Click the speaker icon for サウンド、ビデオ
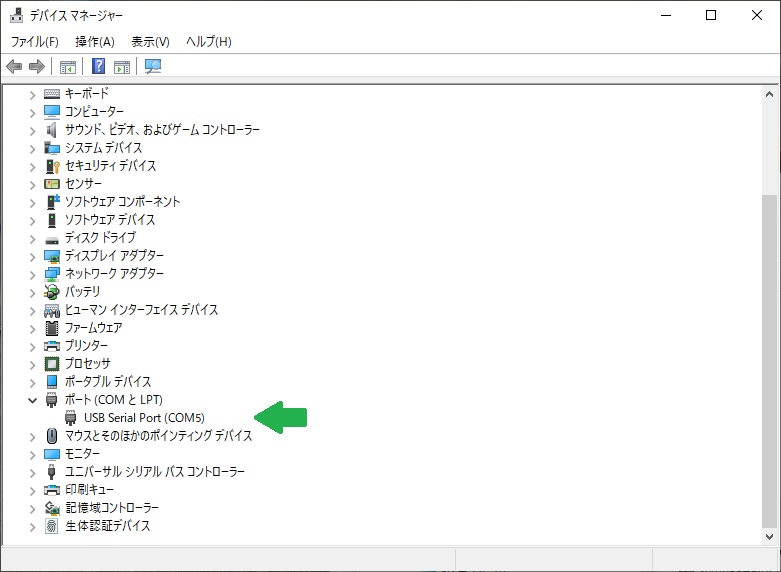 (x=52, y=130)
